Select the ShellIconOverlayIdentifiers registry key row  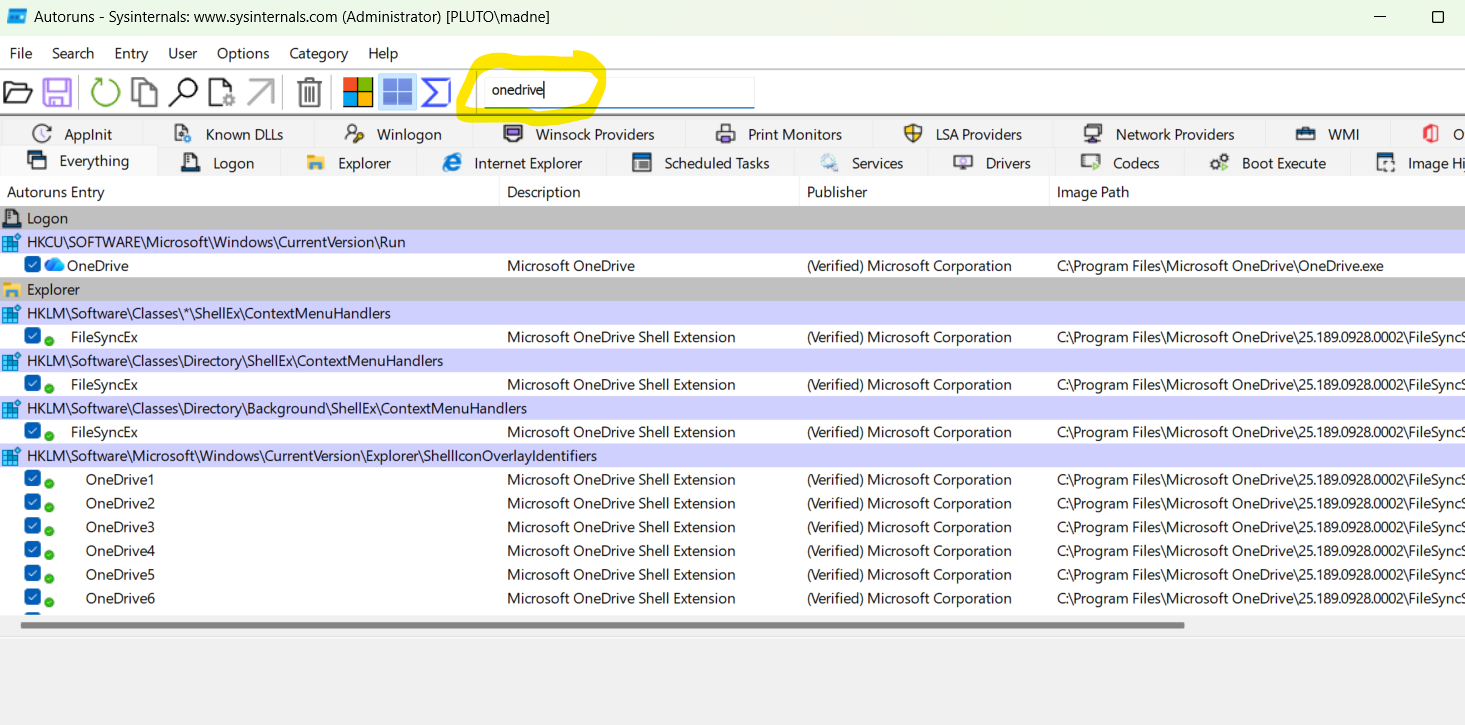click(x=732, y=456)
